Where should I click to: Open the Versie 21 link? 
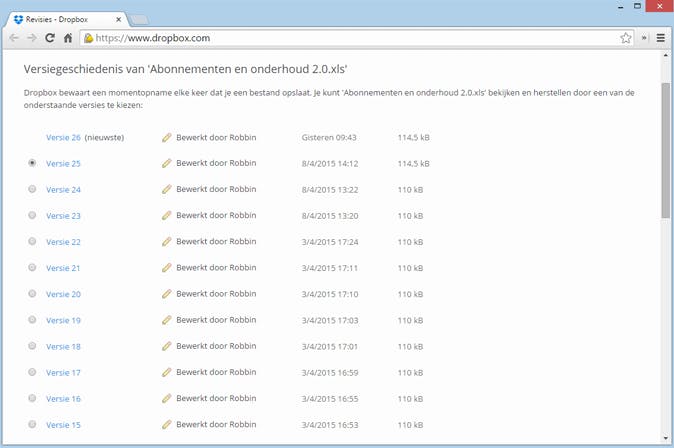[x=63, y=268]
